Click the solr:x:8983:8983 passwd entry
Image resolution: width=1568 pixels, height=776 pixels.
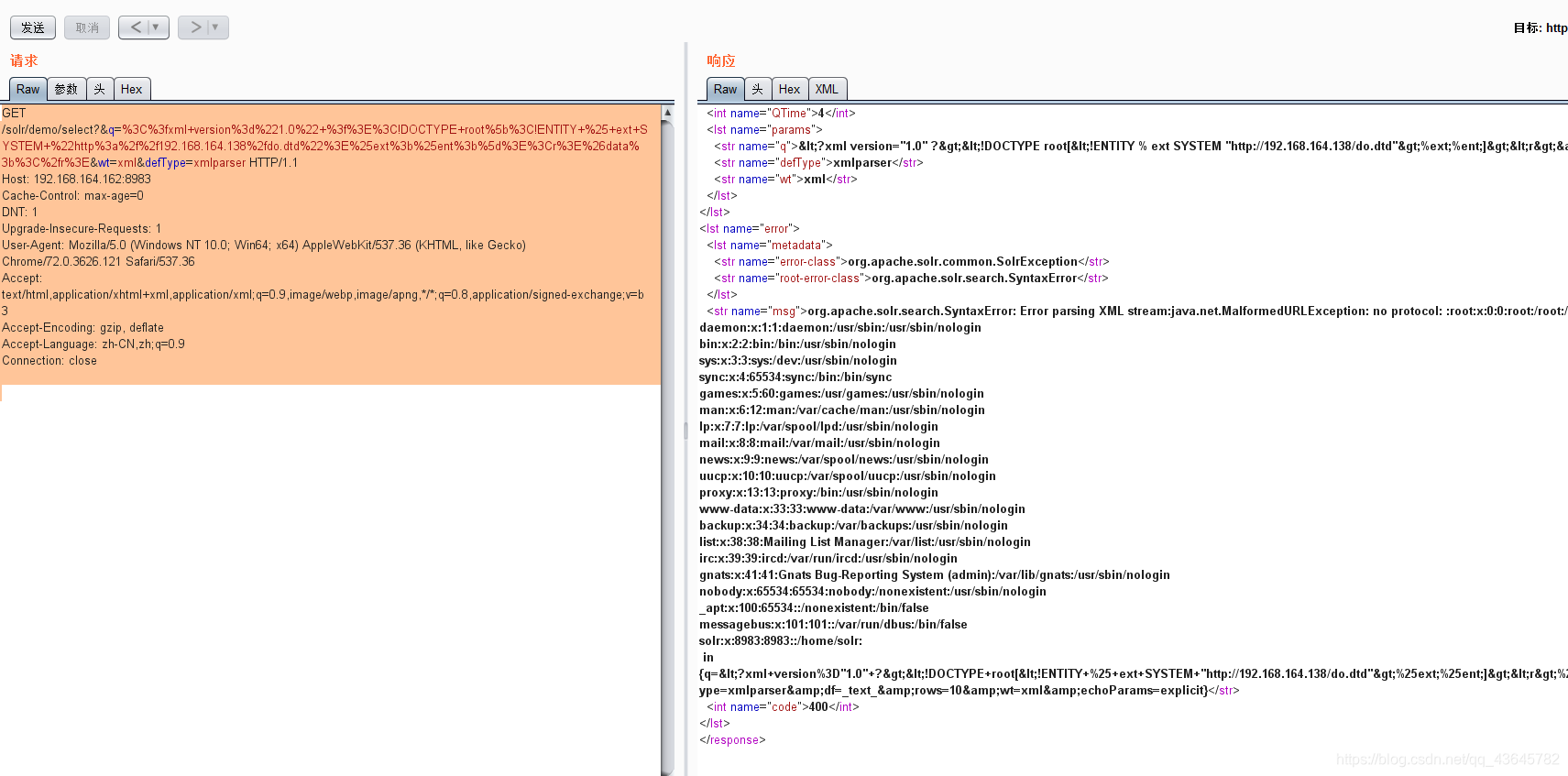(781, 640)
